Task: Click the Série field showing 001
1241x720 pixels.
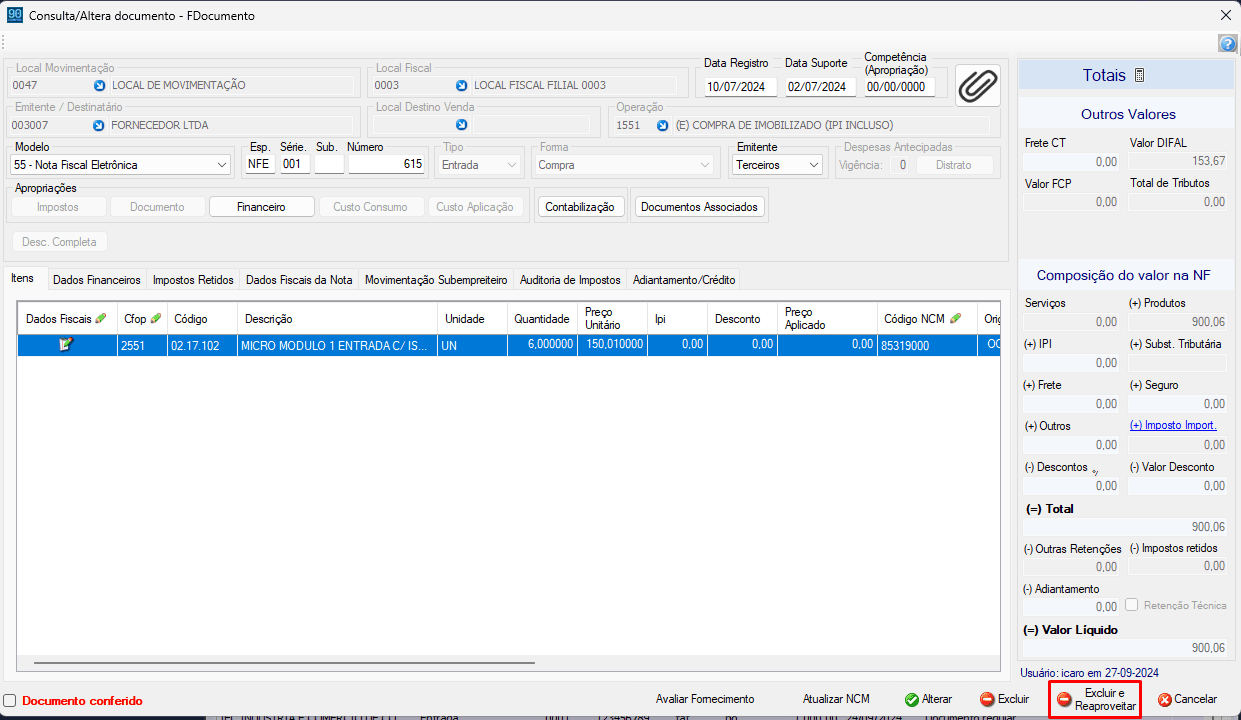Action: (x=295, y=164)
